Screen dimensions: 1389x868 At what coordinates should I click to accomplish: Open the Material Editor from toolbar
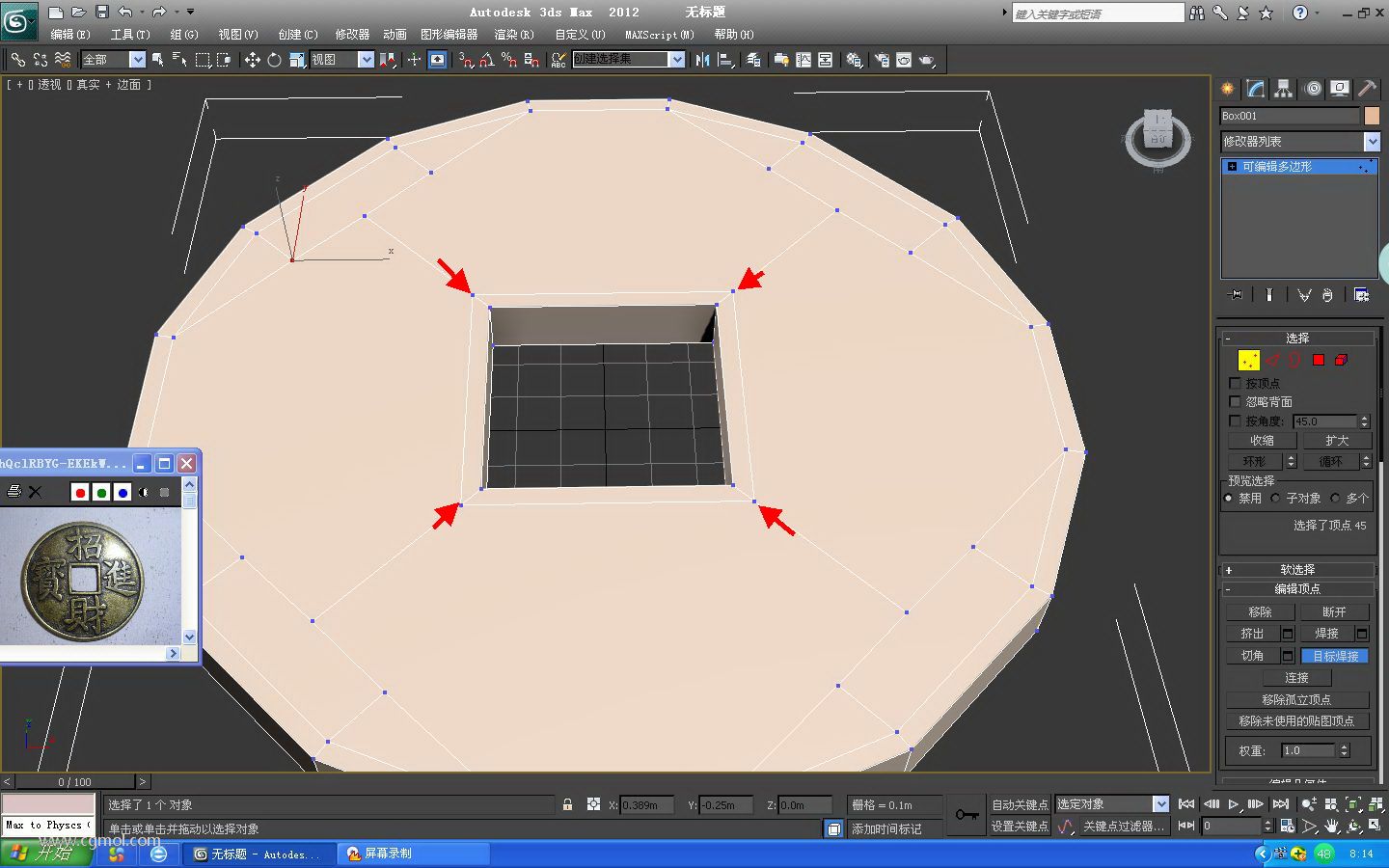[854, 60]
